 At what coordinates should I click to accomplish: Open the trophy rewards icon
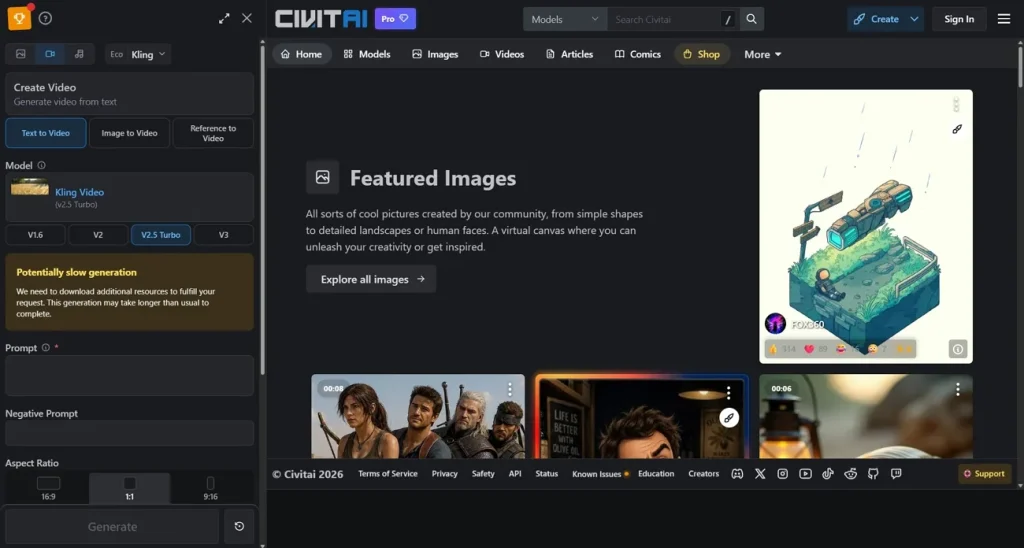coord(19,18)
